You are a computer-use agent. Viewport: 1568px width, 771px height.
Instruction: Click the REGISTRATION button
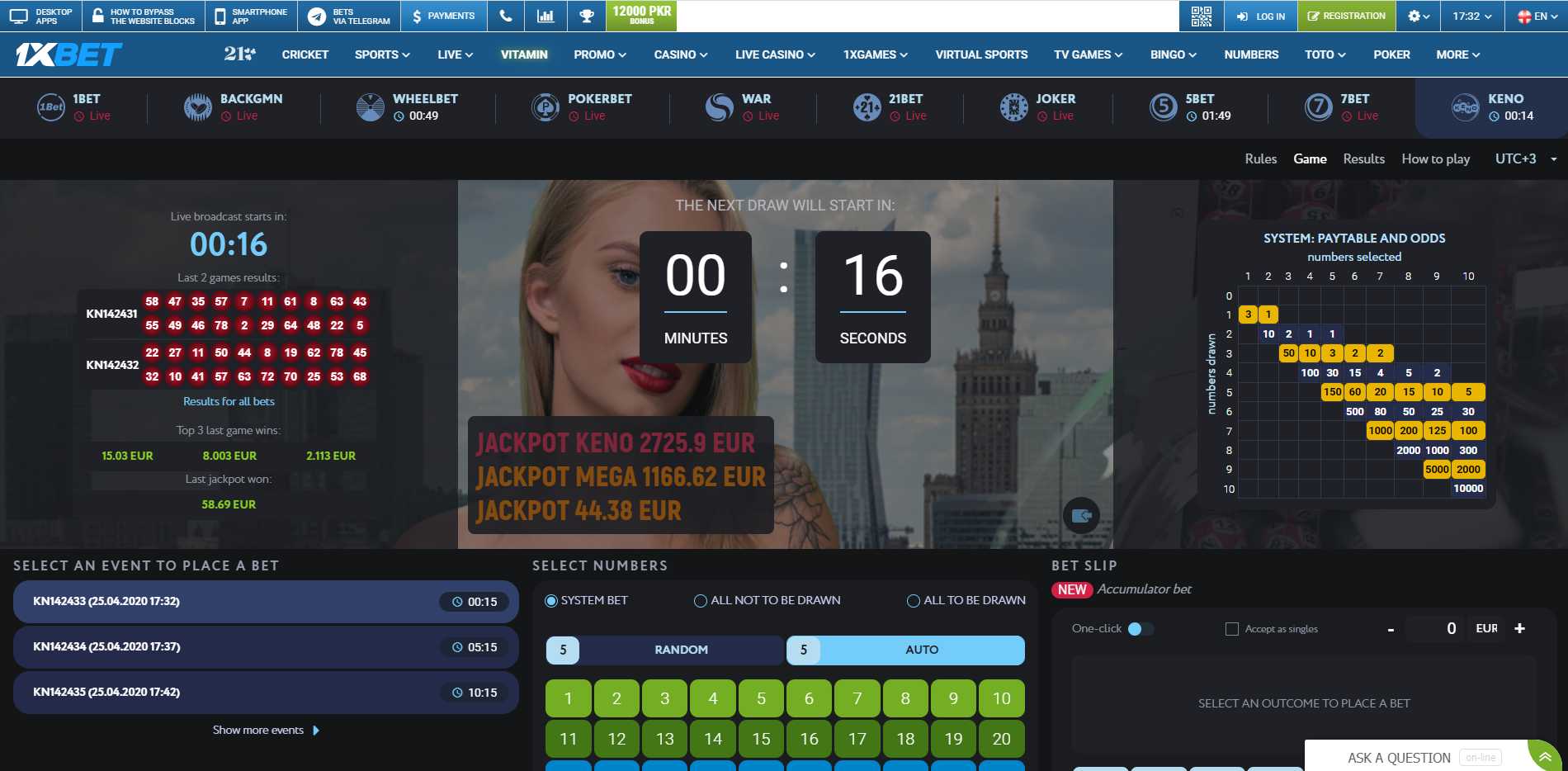pos(1347,16)
